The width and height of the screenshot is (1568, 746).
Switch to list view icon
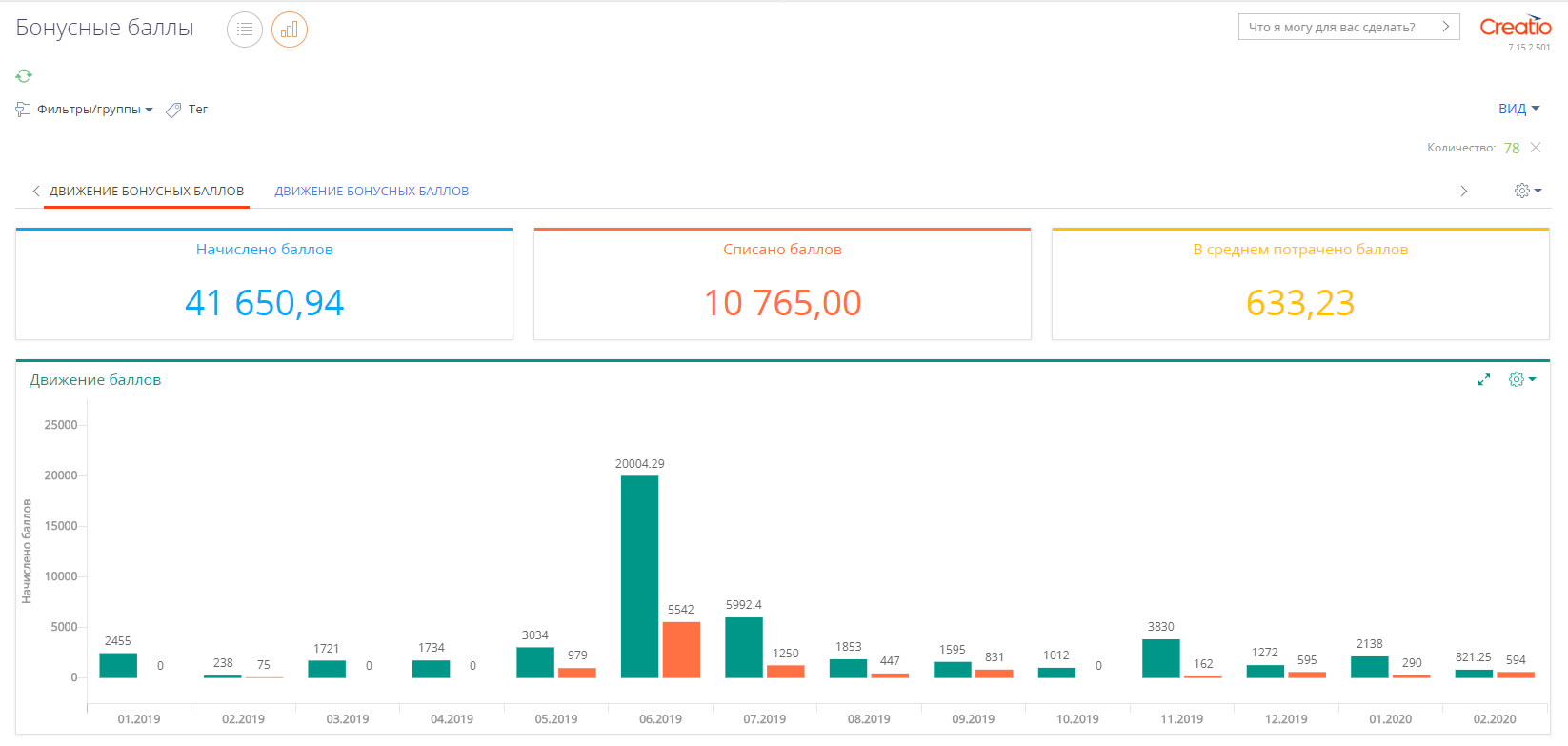point(245,30)
